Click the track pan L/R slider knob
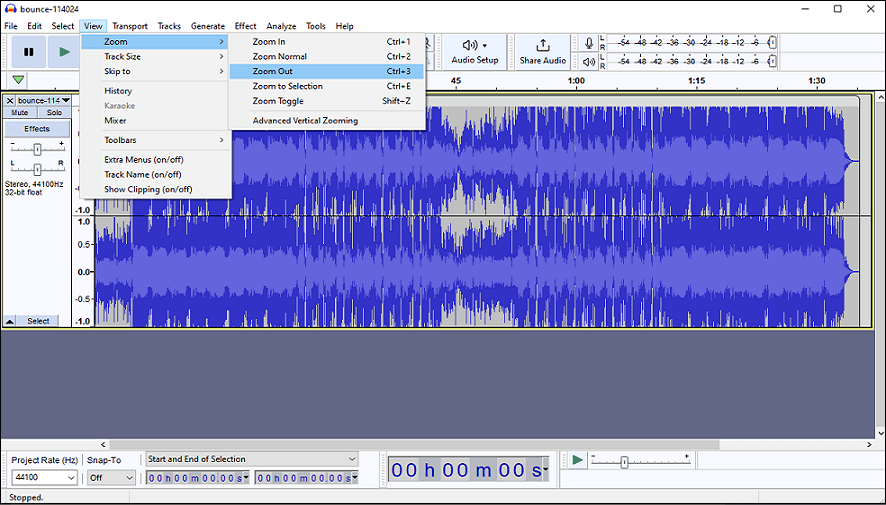Image resolution: width=886 pixels, height=505 pixels. (37, 169)
